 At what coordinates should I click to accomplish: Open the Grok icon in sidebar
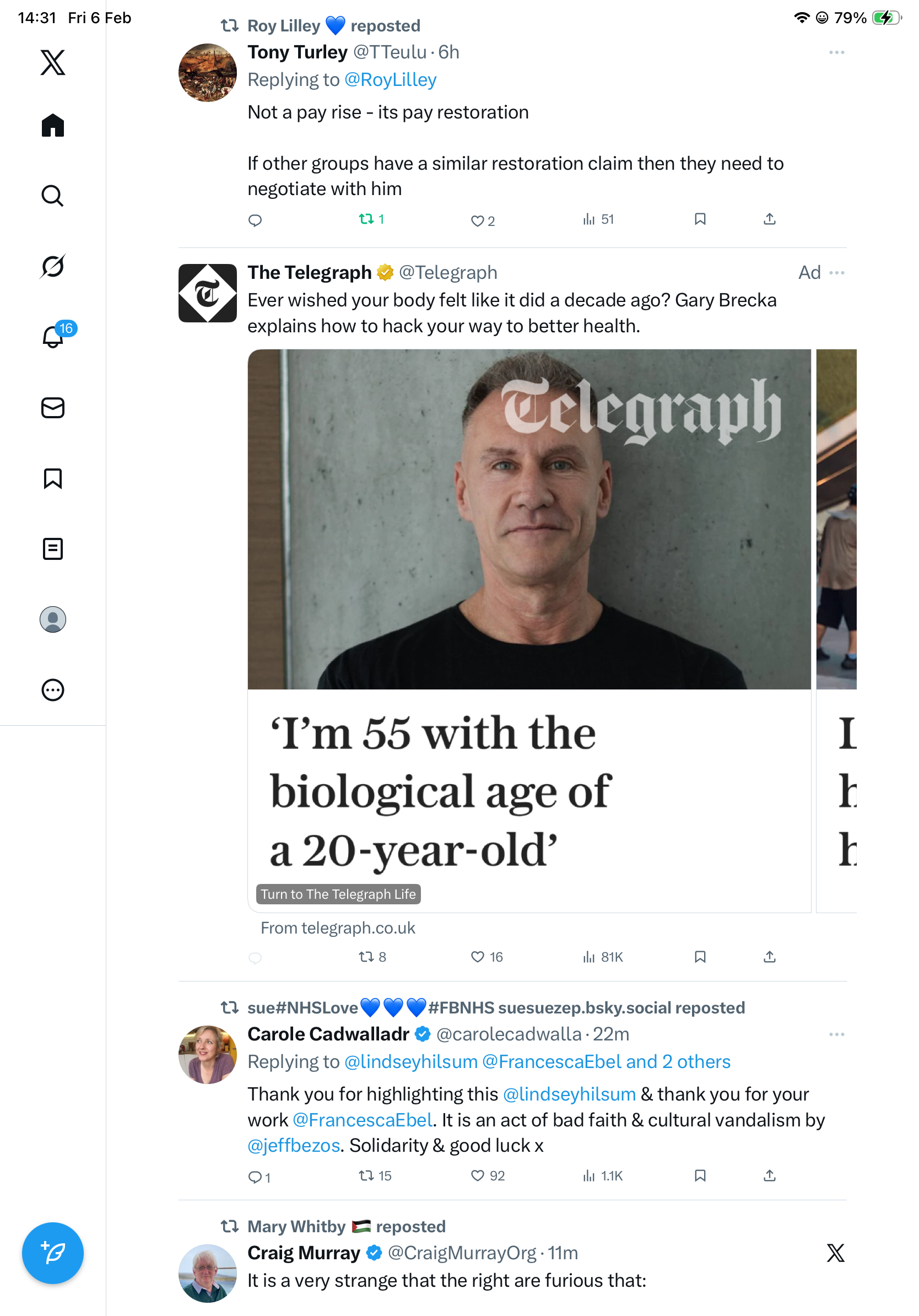(x=53, y=267)
